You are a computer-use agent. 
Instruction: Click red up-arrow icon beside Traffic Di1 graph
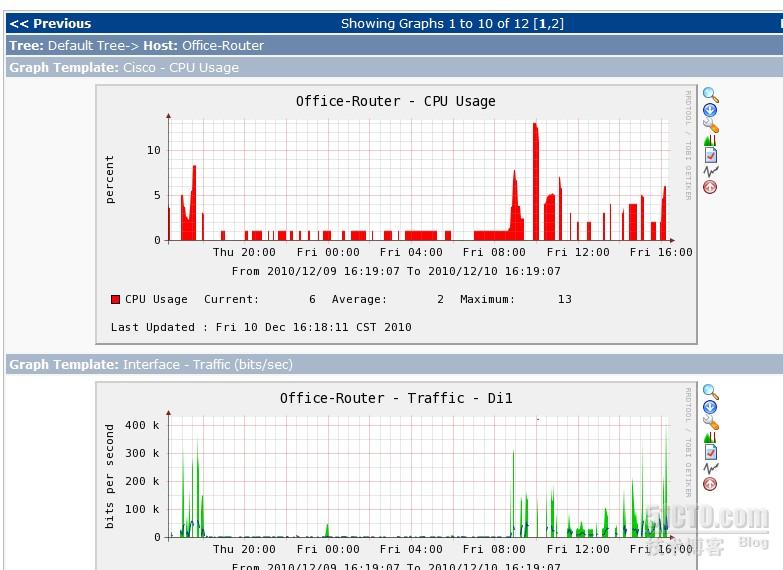710,484
